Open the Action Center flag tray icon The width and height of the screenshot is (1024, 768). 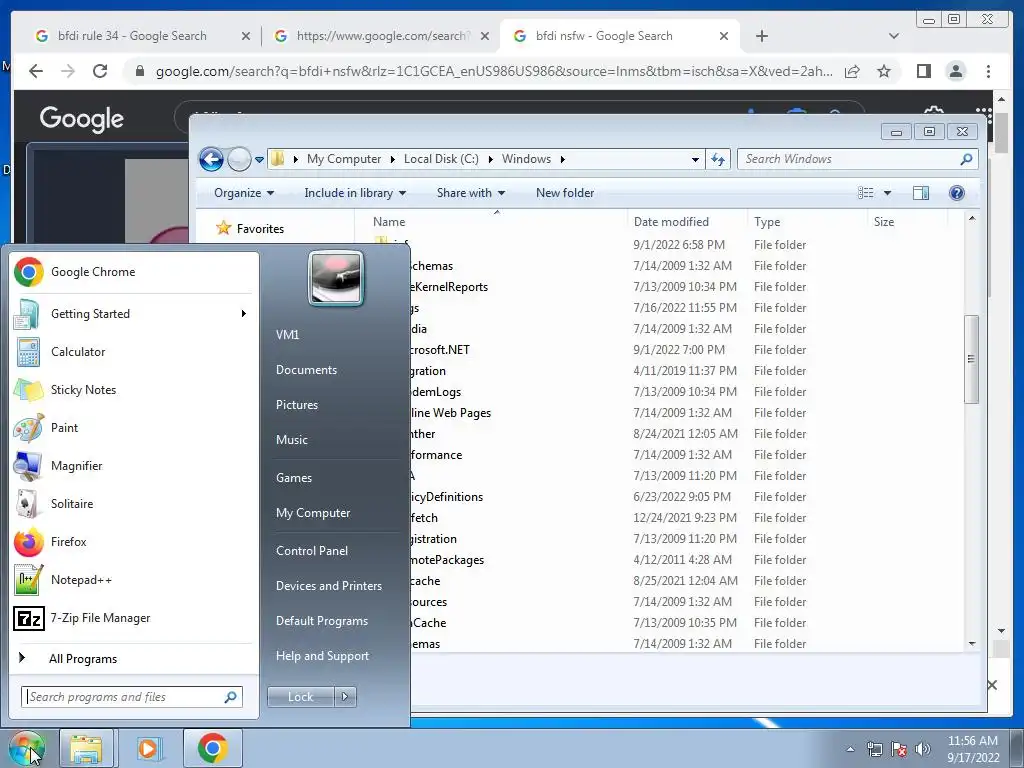tap(899, 749)
